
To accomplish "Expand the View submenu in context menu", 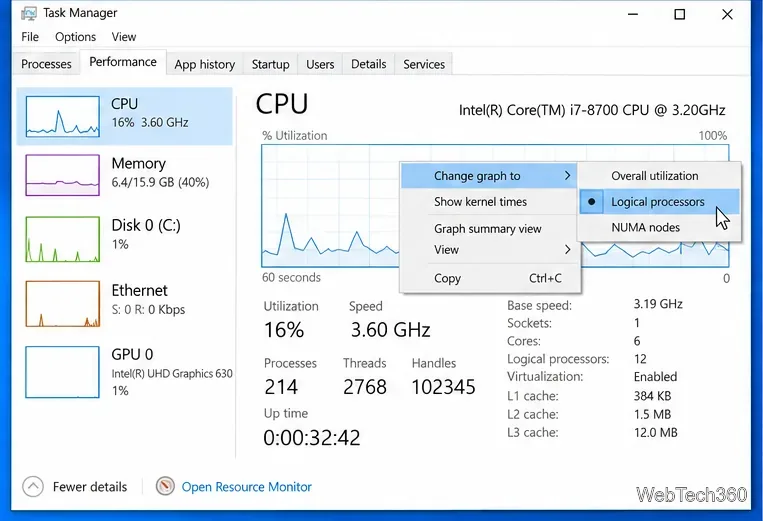I will click(x=489, y=250).
